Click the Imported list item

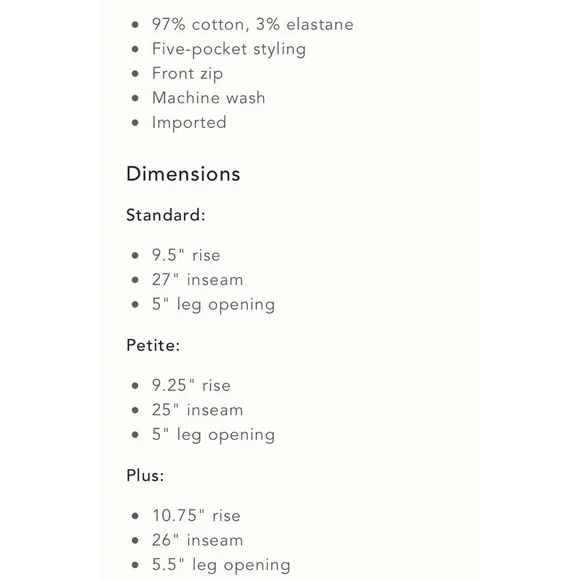tap(189, 123)
